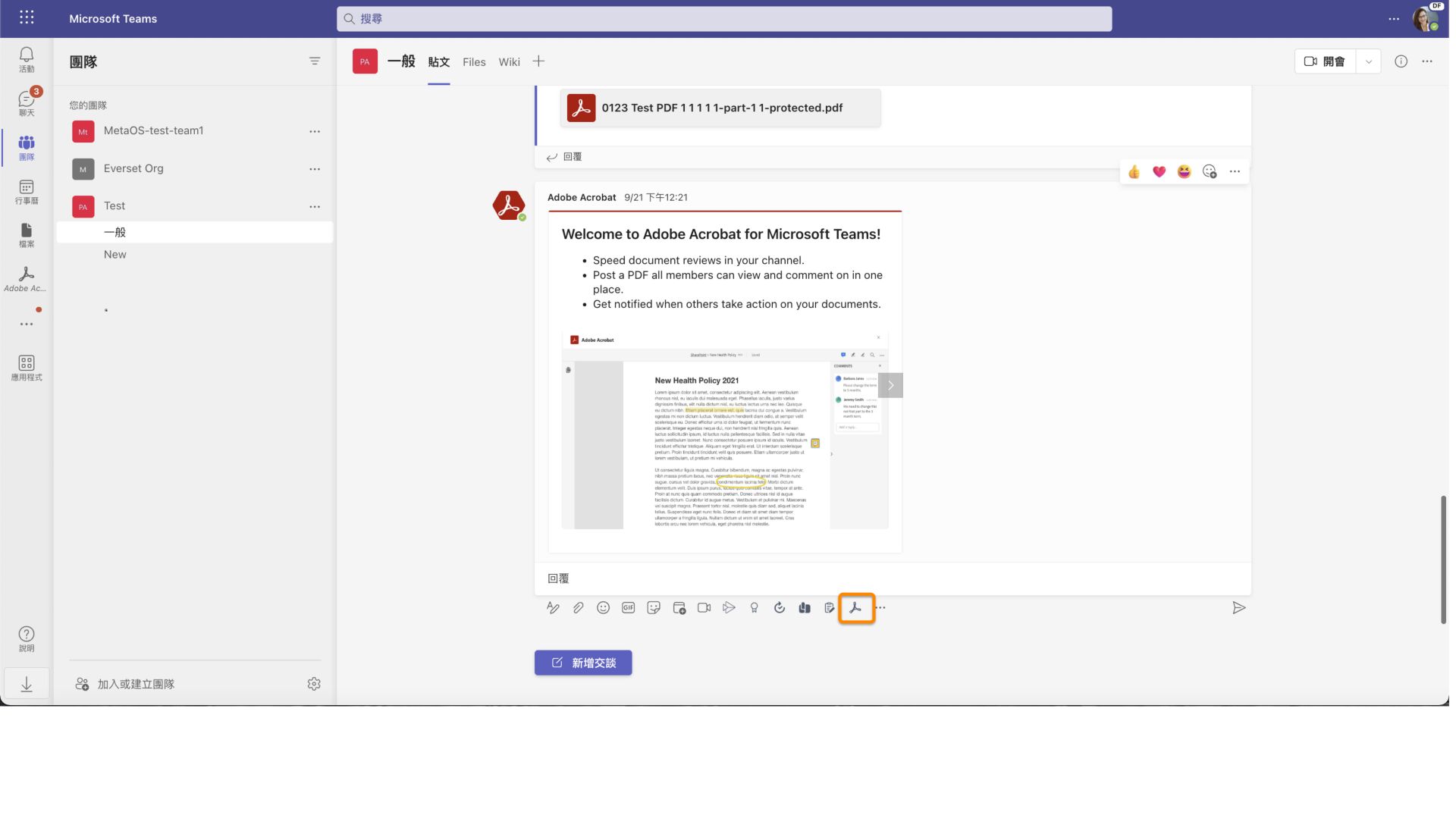Open more options for MetaOS-test-team1

[x=315, y=131]
